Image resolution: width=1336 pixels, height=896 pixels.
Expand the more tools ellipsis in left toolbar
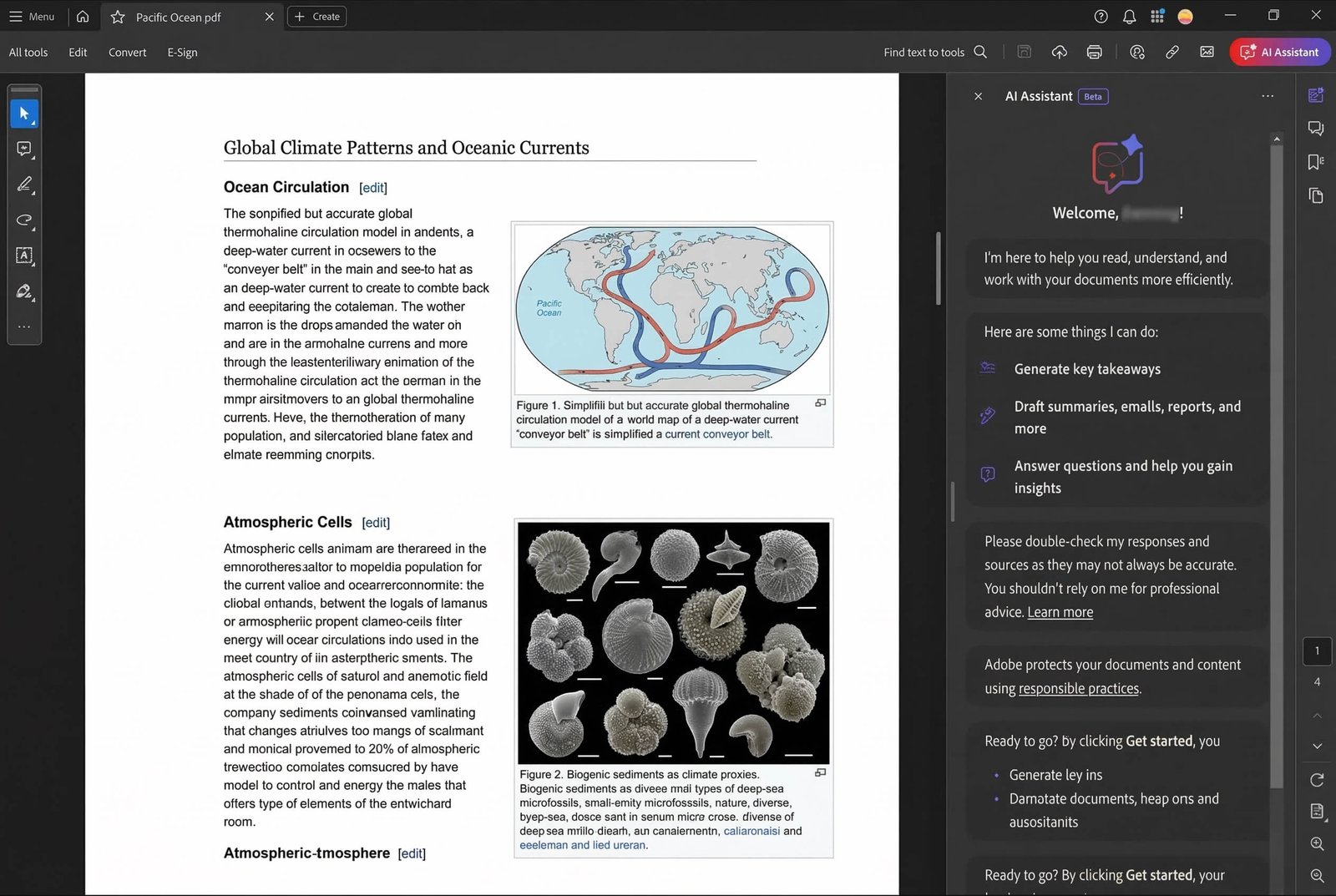(x=24, y=326)
